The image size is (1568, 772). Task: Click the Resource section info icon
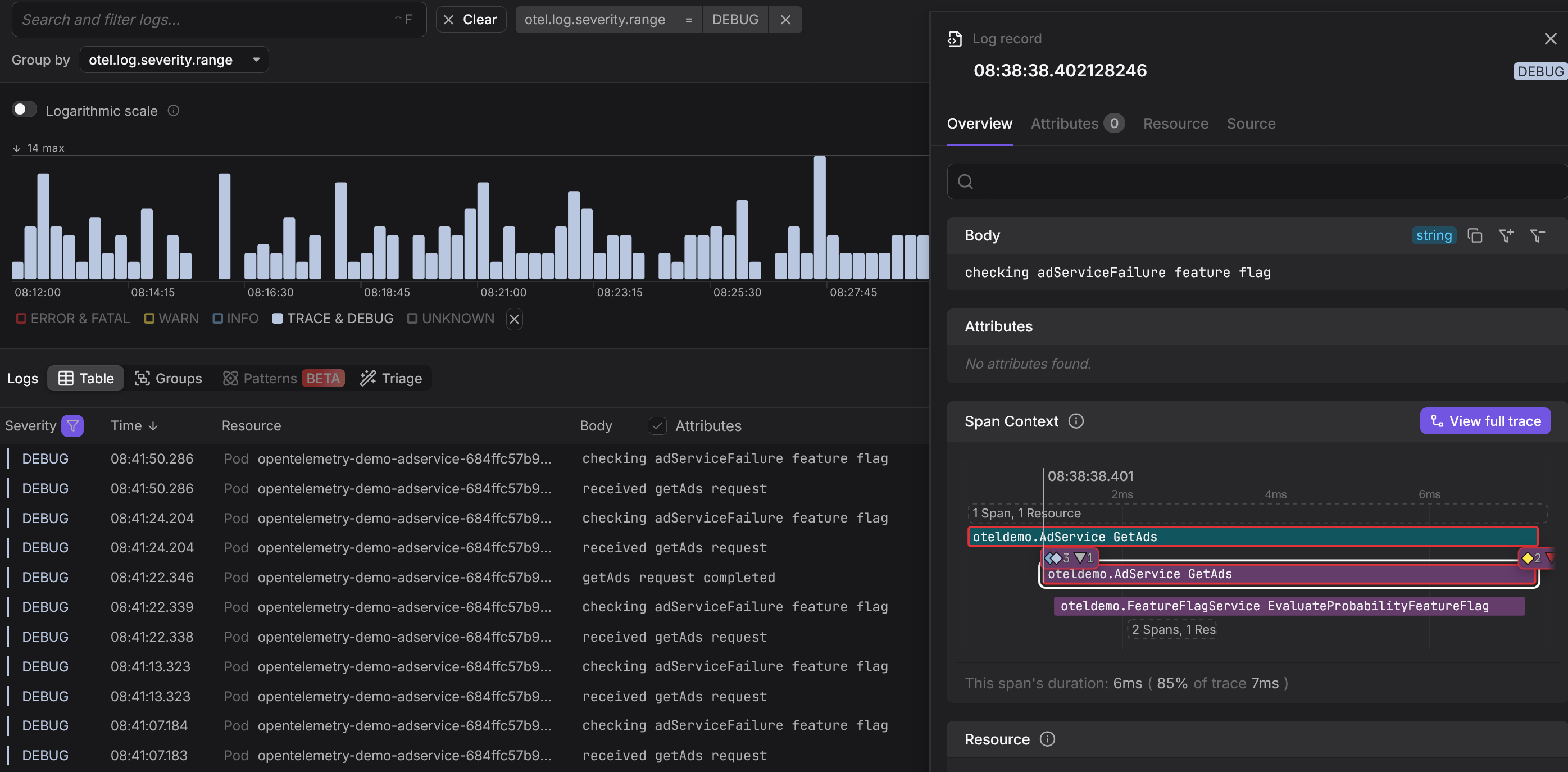[x=1047, y=738]
